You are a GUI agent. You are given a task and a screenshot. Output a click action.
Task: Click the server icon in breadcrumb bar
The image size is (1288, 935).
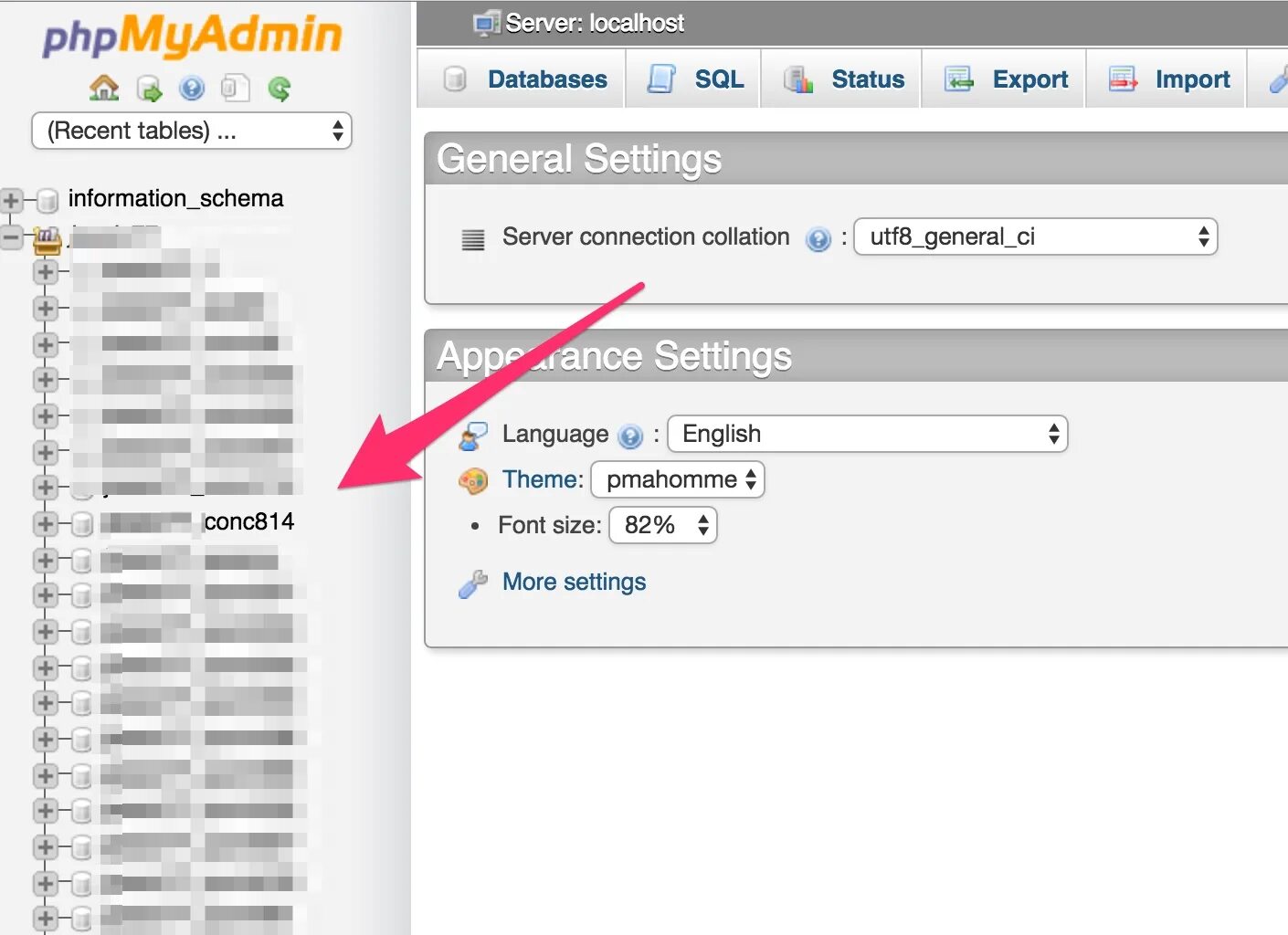tap(487, 24)
